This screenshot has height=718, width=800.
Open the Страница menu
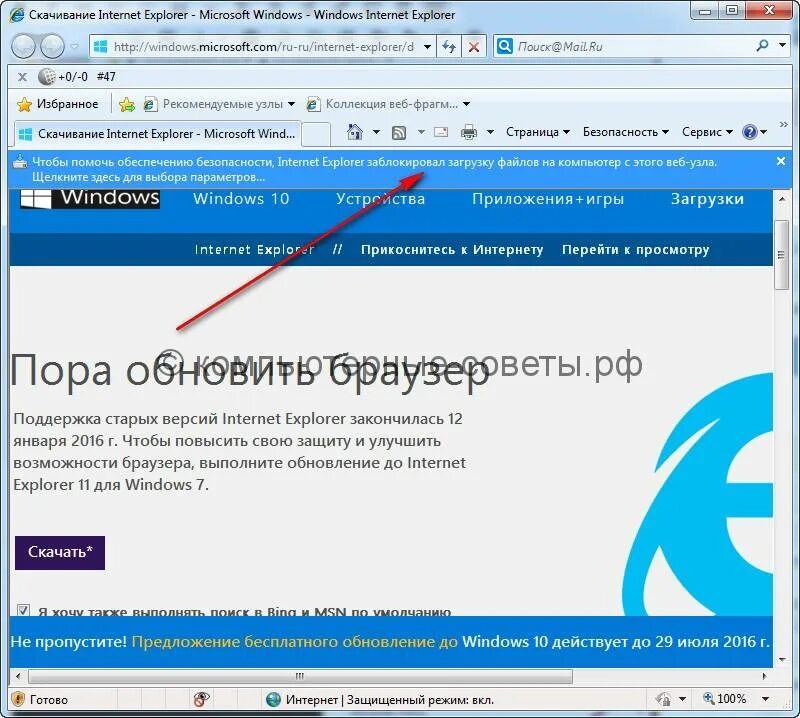pyautogui.click(x=538, y=132)
